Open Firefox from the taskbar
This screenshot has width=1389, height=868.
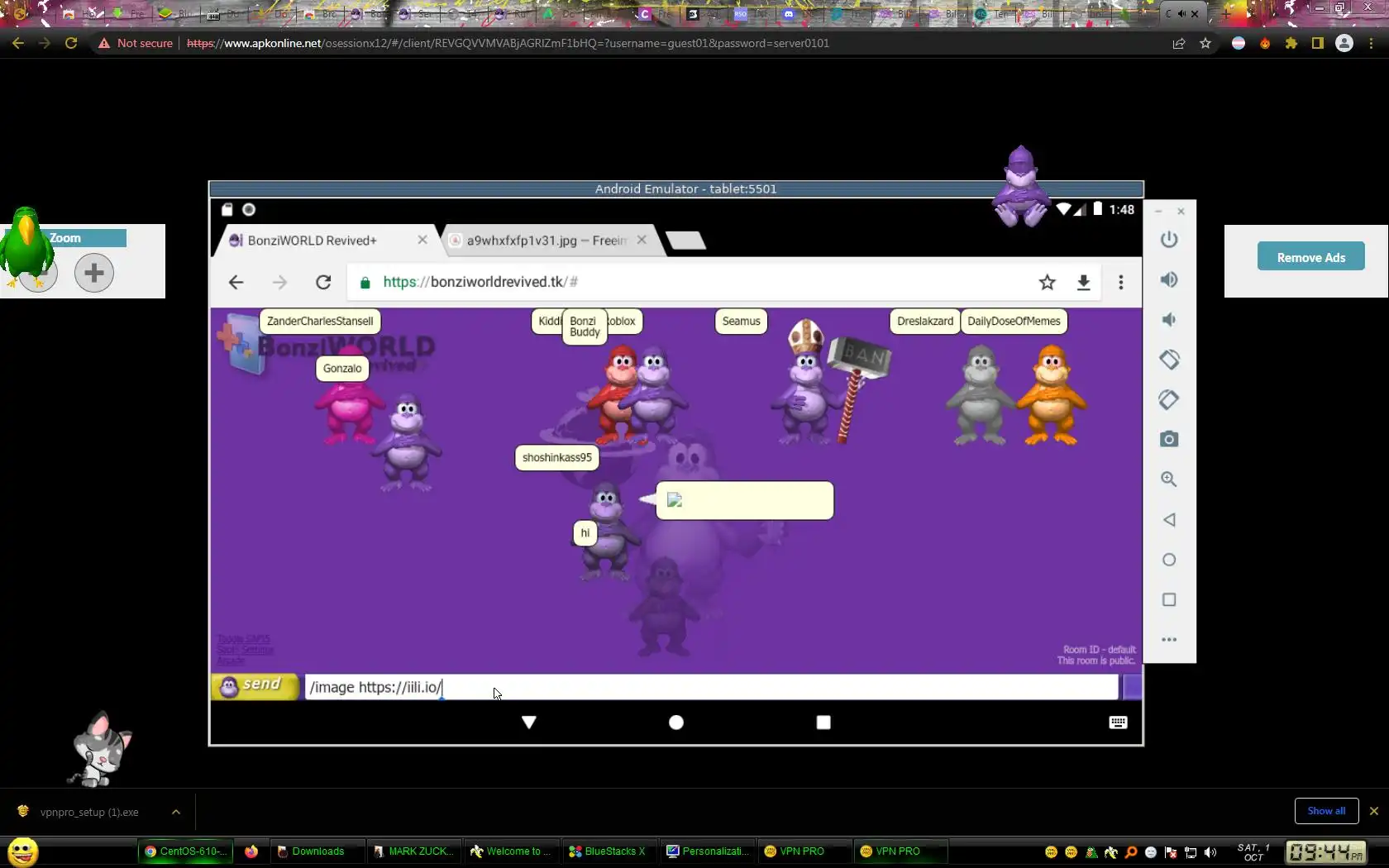pos(251,851)
